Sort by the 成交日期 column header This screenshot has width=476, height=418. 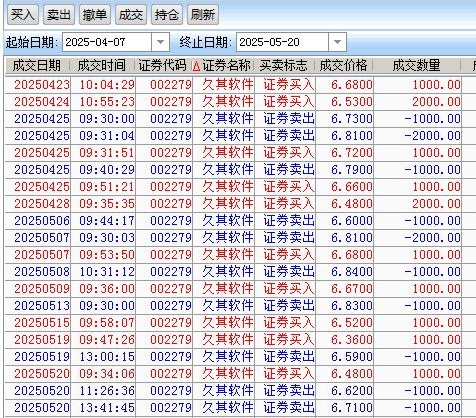pos(37,66)
